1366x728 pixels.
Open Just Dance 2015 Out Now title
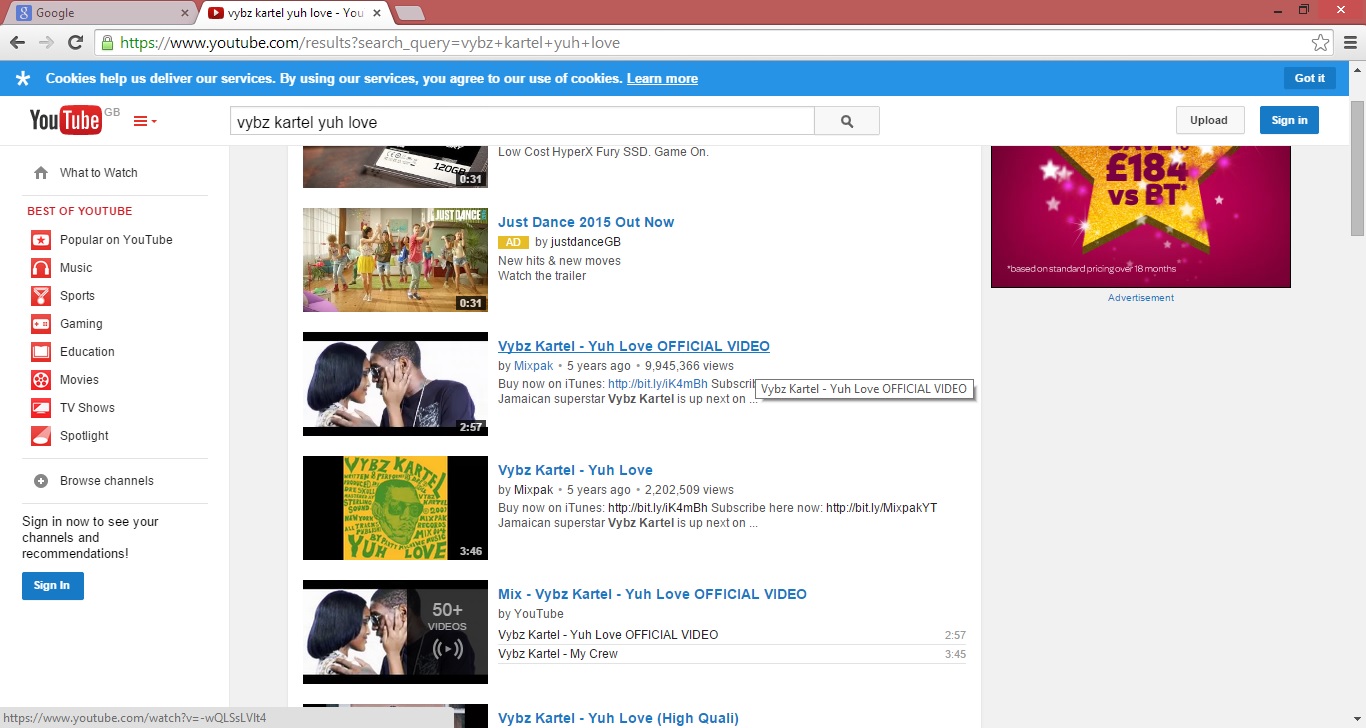(586, 222)
